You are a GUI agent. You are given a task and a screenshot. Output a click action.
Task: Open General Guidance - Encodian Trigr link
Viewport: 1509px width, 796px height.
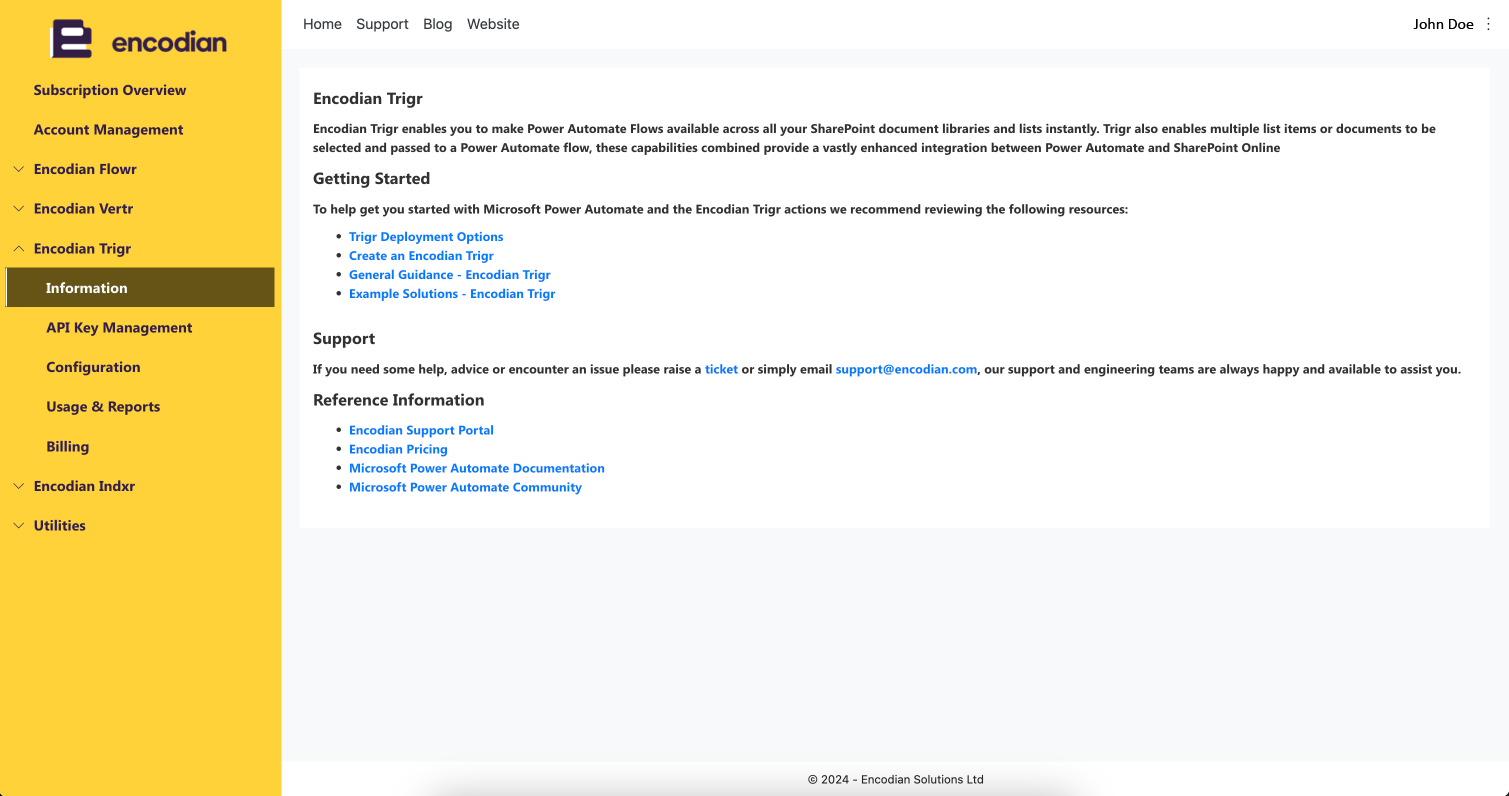(x=450, y=275)
